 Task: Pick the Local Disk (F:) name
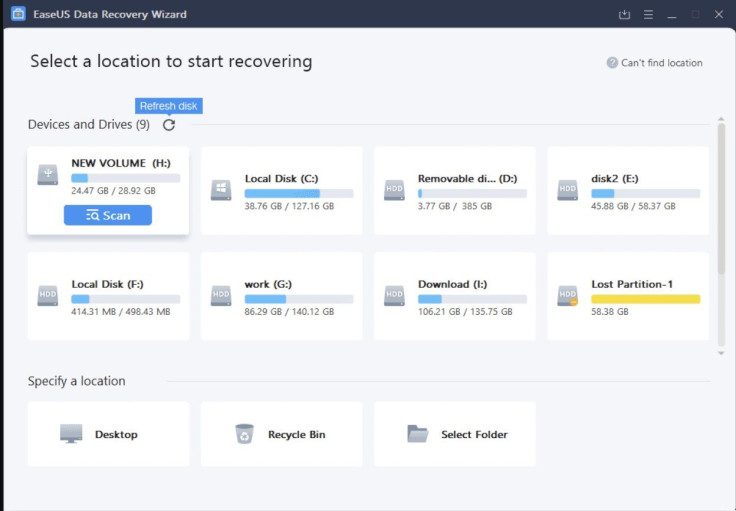[x=107, y=284]
